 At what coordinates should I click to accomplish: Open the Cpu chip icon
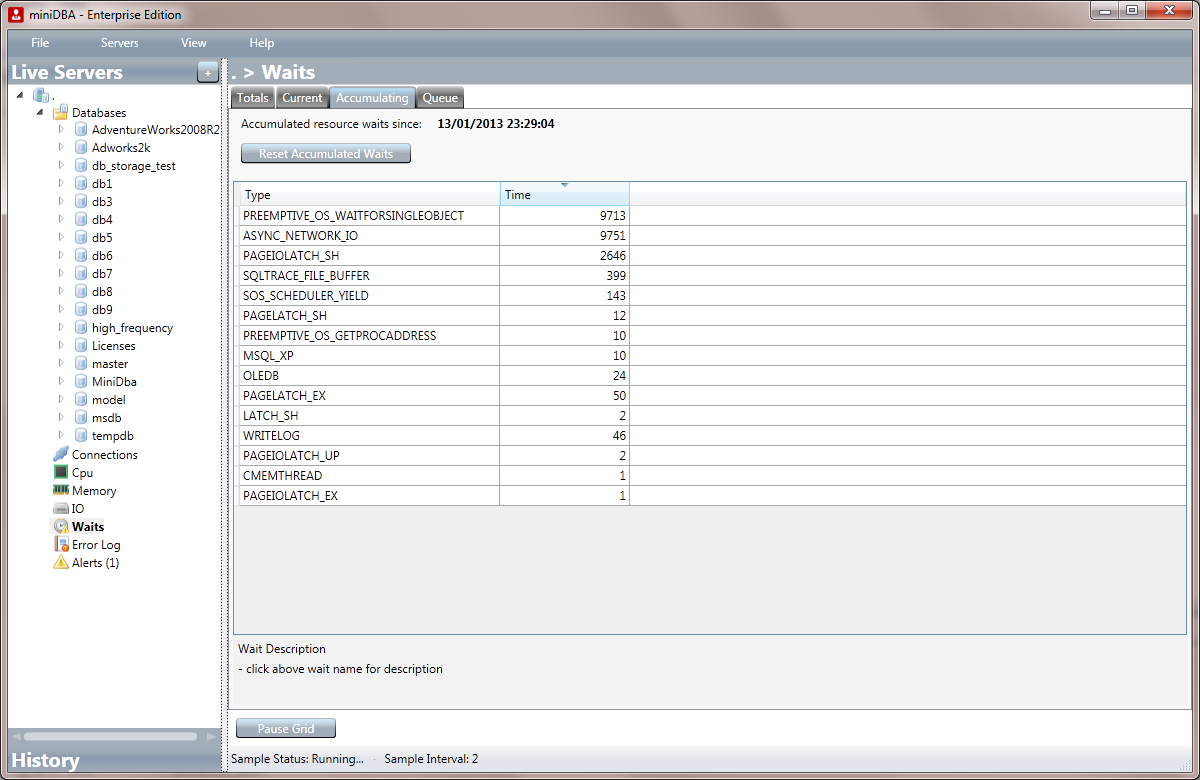pyautogui.click(x=61, y=473)
